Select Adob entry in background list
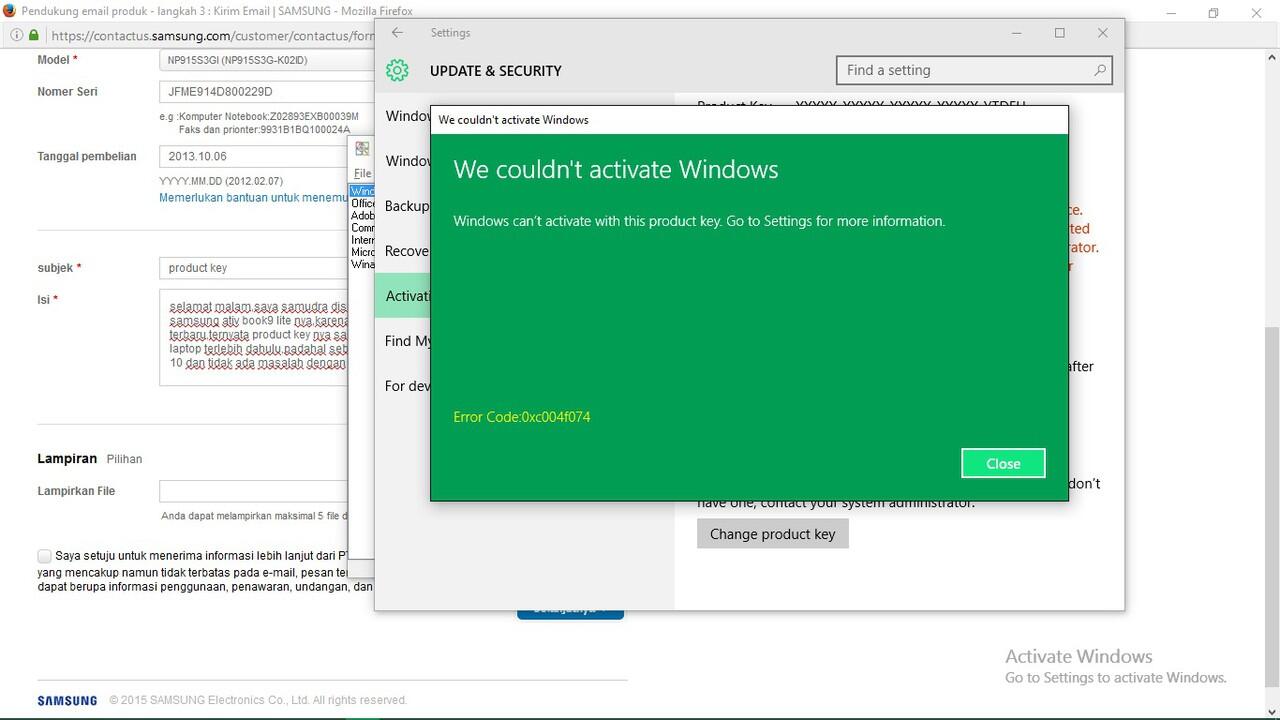This screenshot has width=1280, height=720. pyautogui.click(x=362, y=215)
